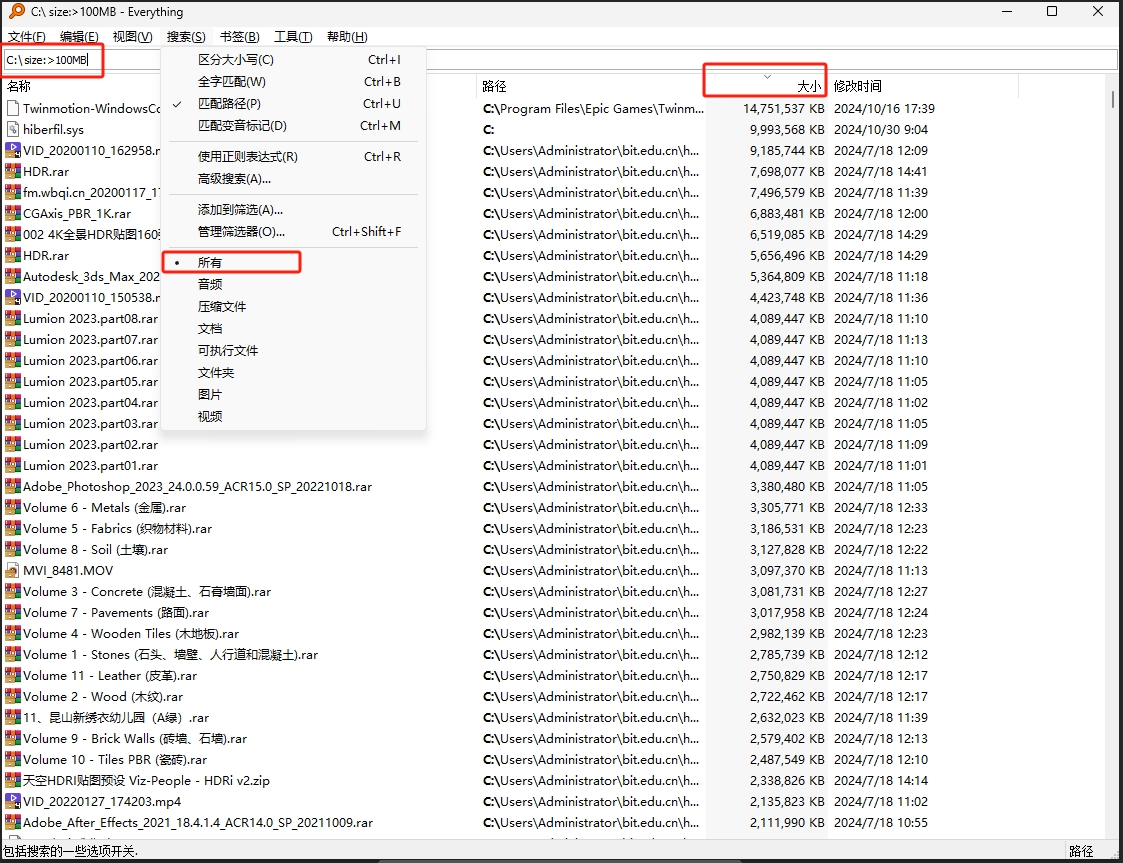This screenshot has height=863, width=1123.
Task: Click the MVI_8481.MOV file icon
Action: [12, 571]
